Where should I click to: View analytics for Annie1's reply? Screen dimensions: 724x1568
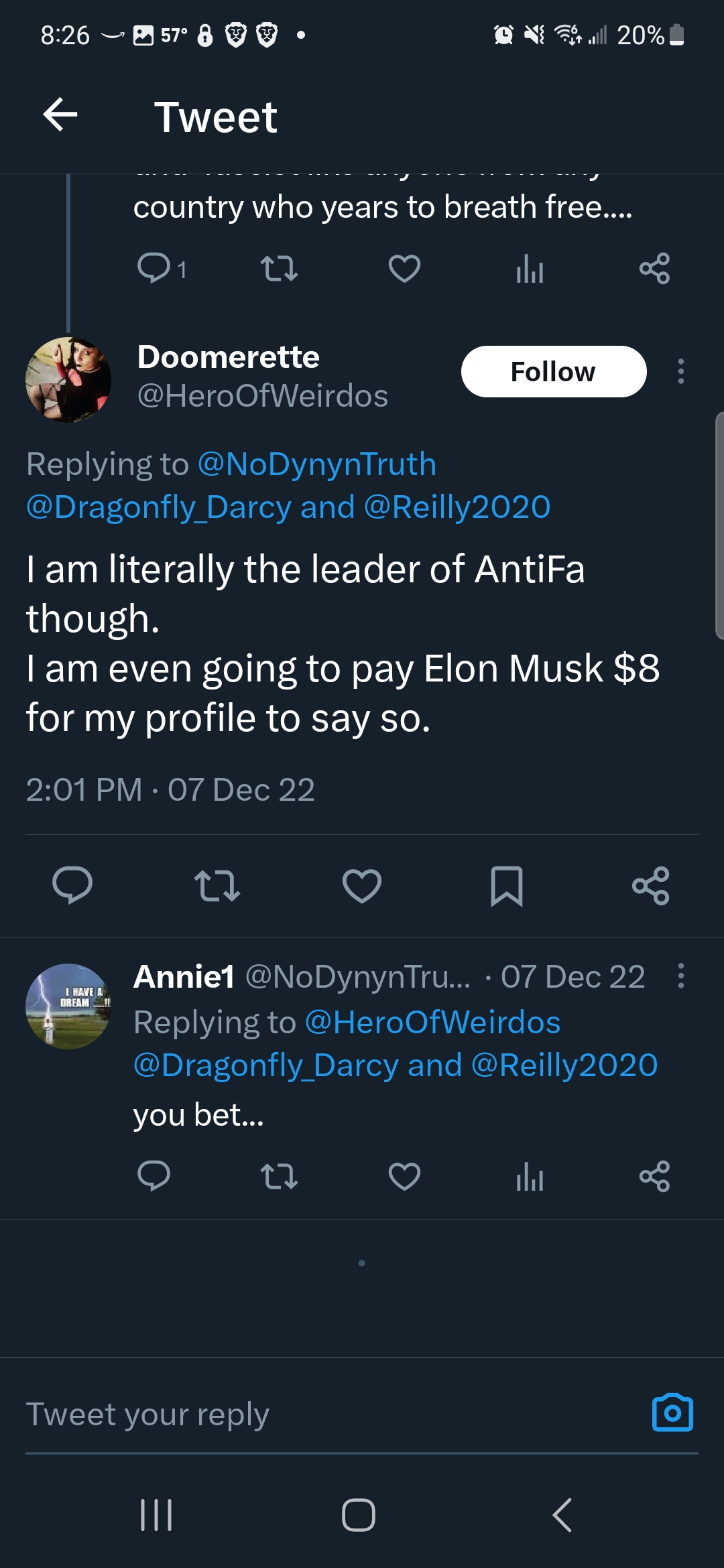(530, 1177)
